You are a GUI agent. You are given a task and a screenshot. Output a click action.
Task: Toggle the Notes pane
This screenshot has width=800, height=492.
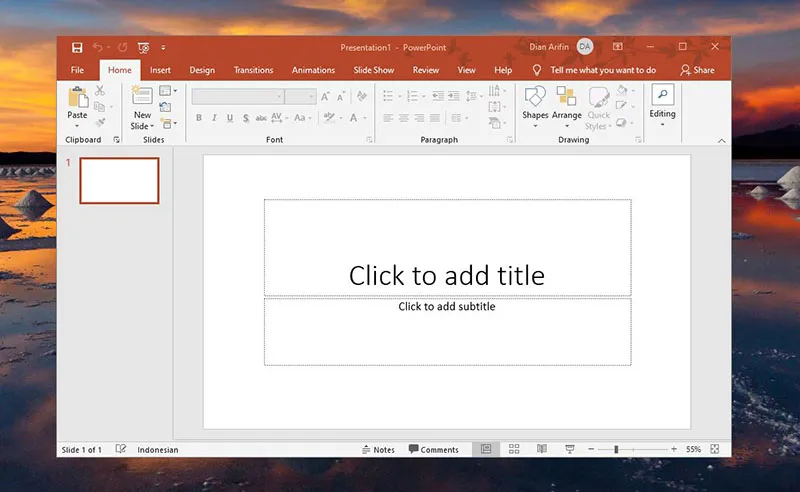(378, 450)
